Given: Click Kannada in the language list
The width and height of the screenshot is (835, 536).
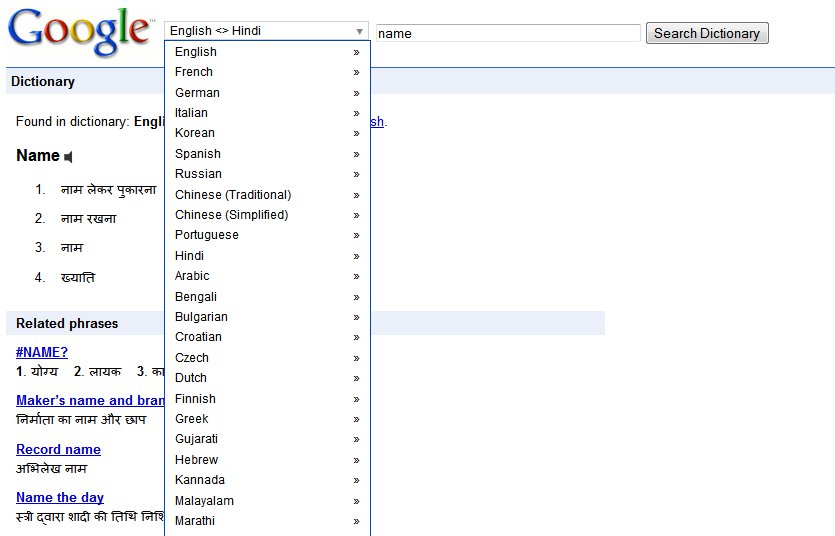Looking at the screenshot, I should pyautogui.click(x=267, y=481).
